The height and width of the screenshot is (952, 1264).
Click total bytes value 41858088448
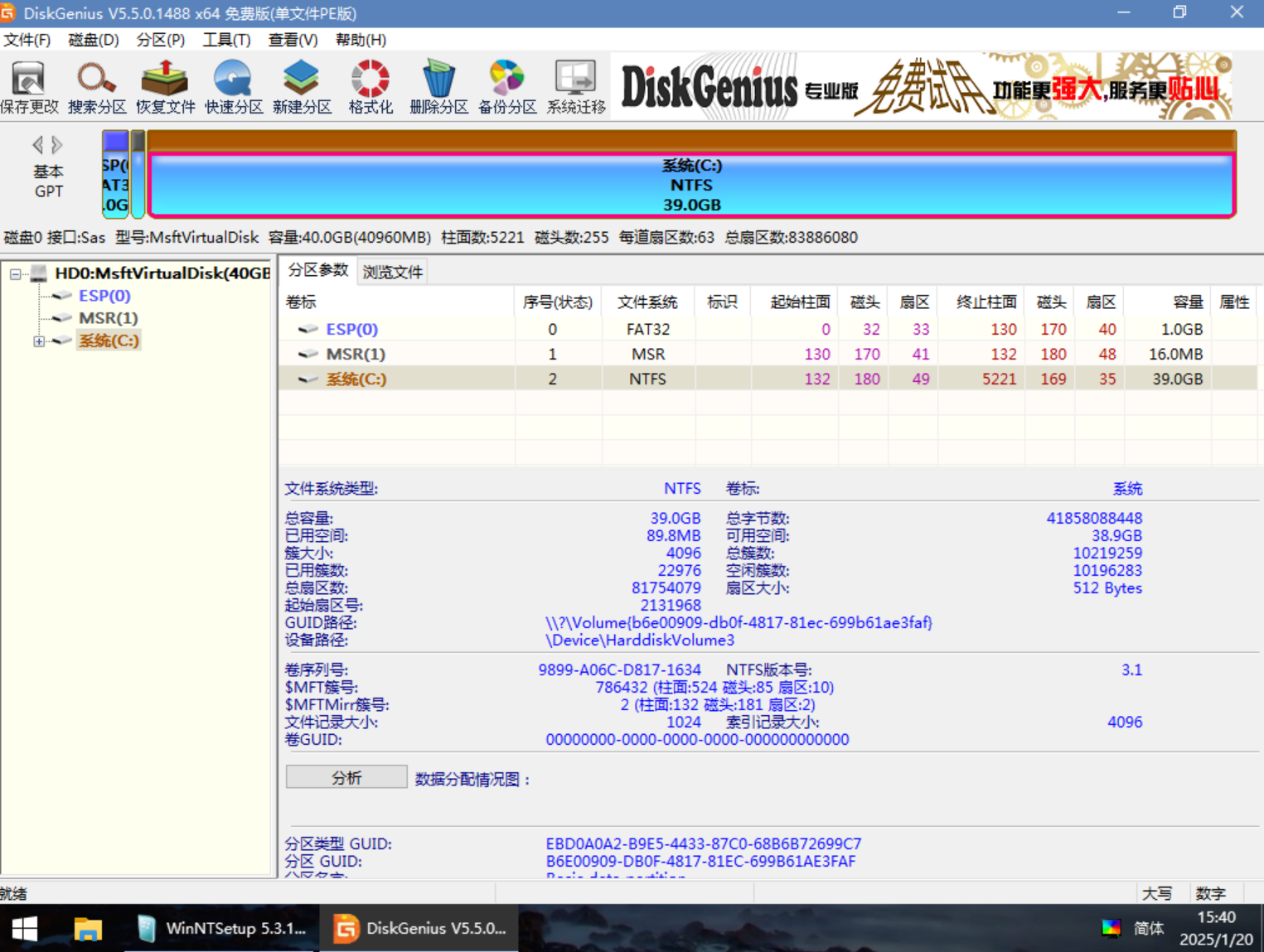(1094, 518)
